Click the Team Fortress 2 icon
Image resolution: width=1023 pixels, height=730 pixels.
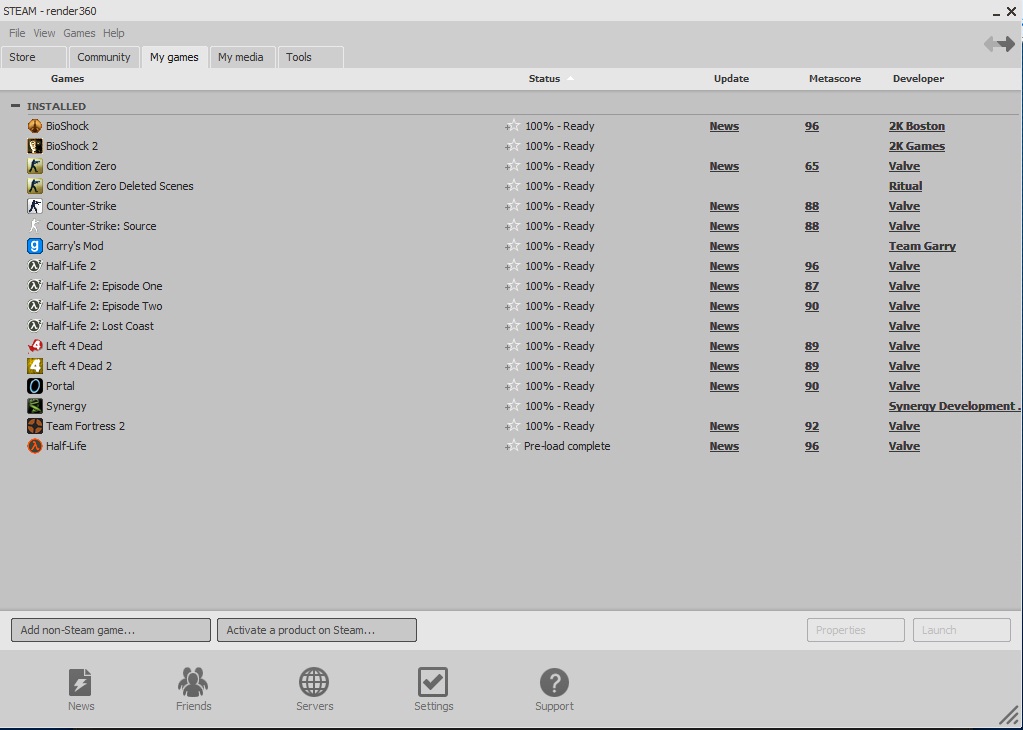pyautogui.click(x=35, y=426)
